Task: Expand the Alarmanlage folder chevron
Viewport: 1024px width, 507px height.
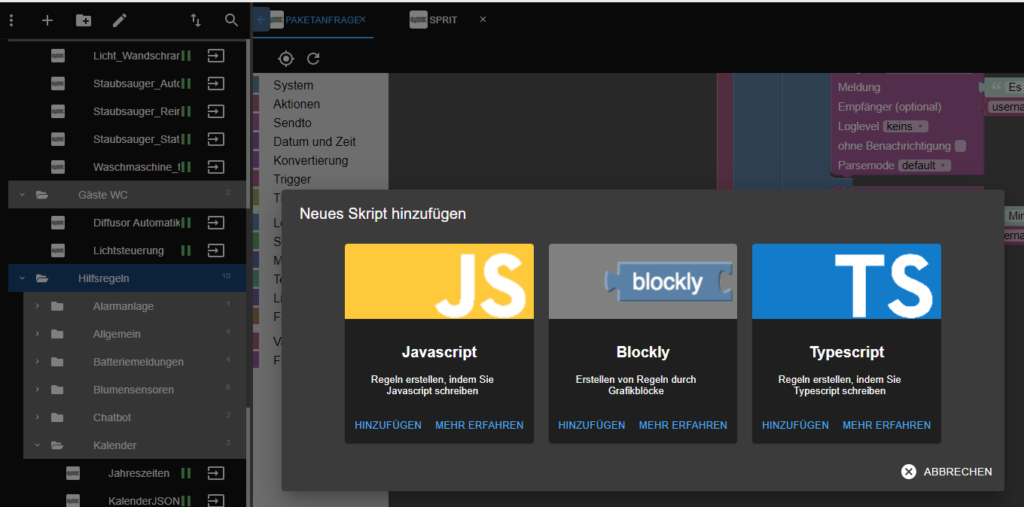Action: 37,306
